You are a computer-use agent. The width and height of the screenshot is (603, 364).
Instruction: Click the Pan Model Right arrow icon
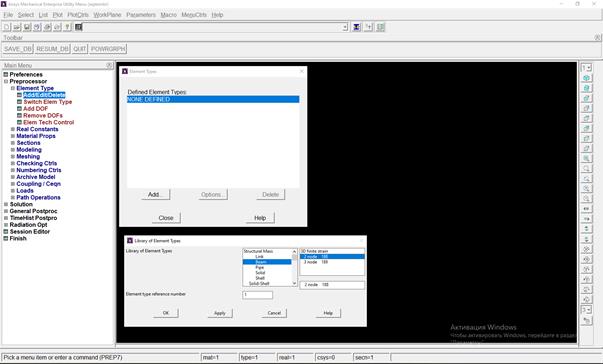pyautogui.click(x=586, y=219)
